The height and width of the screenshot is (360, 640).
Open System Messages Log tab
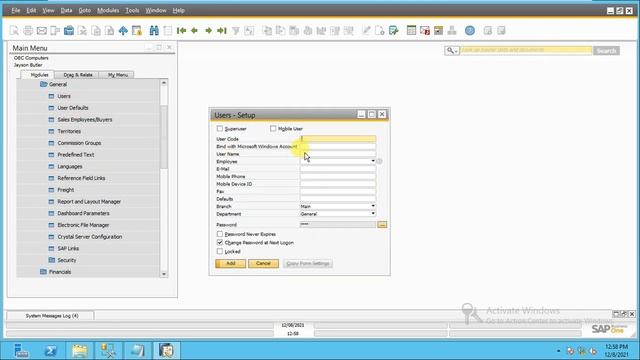point(51,316)
